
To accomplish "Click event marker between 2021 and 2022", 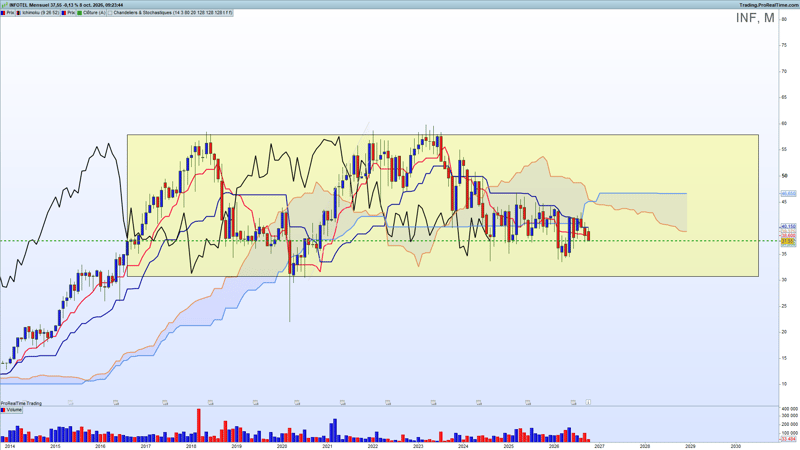I will click(342, 403).
